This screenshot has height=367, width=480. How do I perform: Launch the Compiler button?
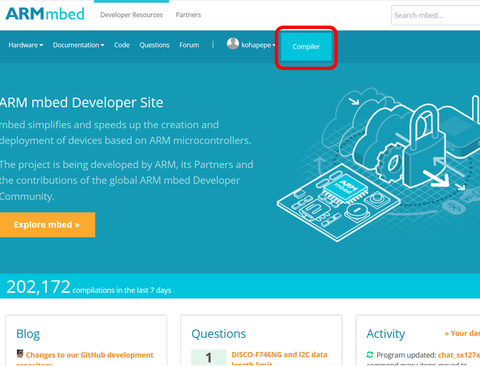click(x=306, y=46)
